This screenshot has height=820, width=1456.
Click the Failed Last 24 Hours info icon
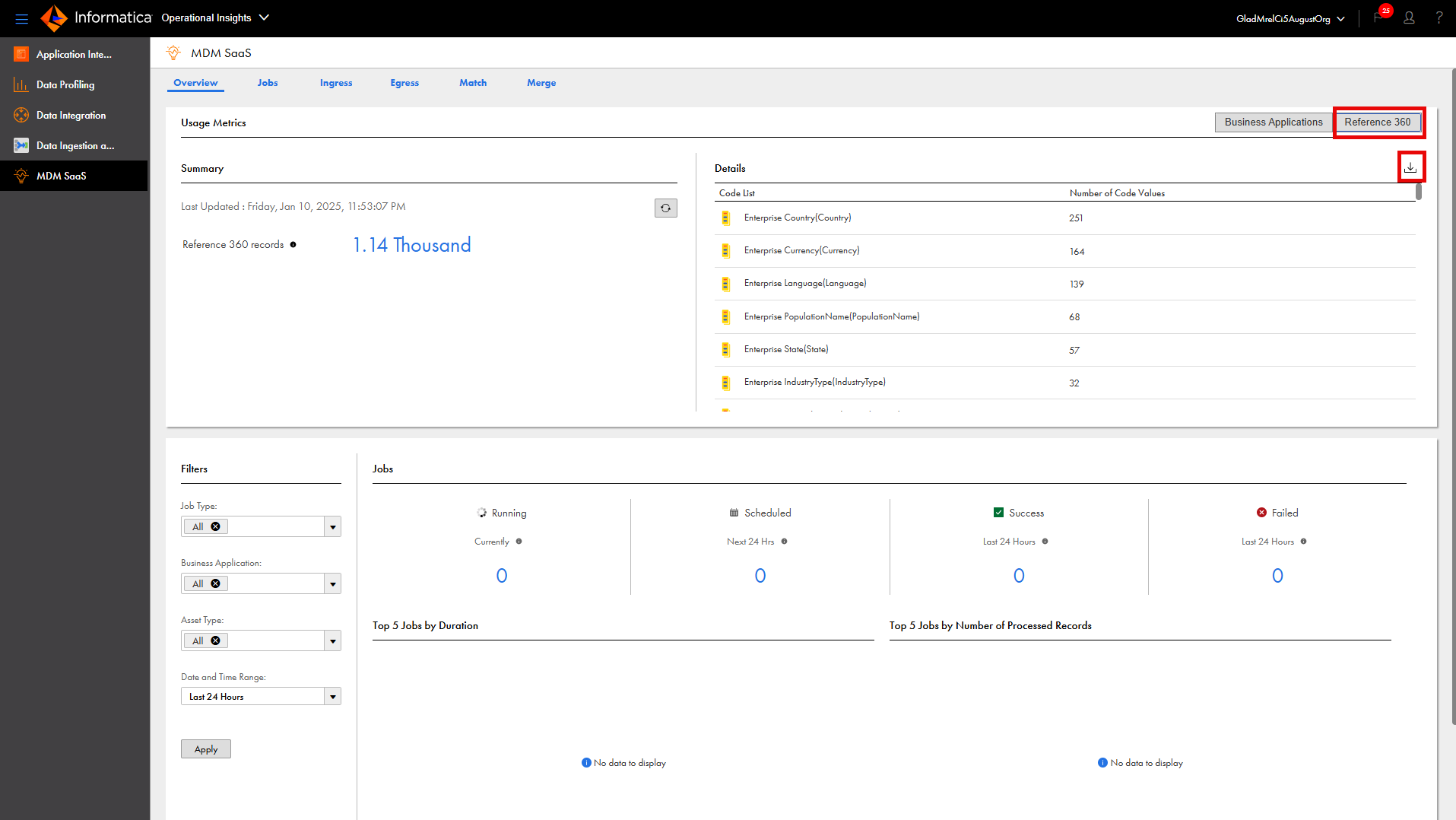point(1303,542)
